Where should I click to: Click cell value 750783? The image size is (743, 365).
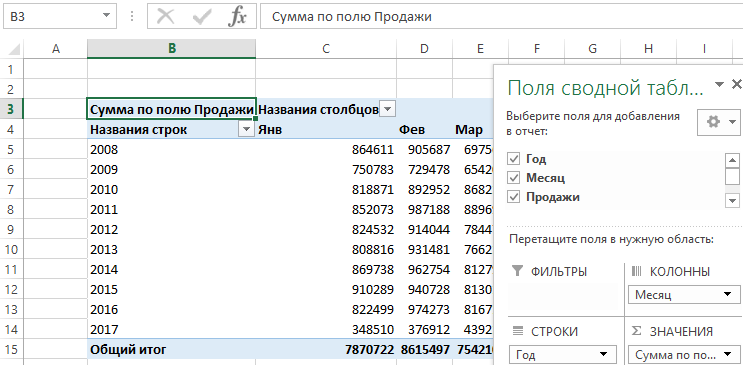tap(326, 170)
